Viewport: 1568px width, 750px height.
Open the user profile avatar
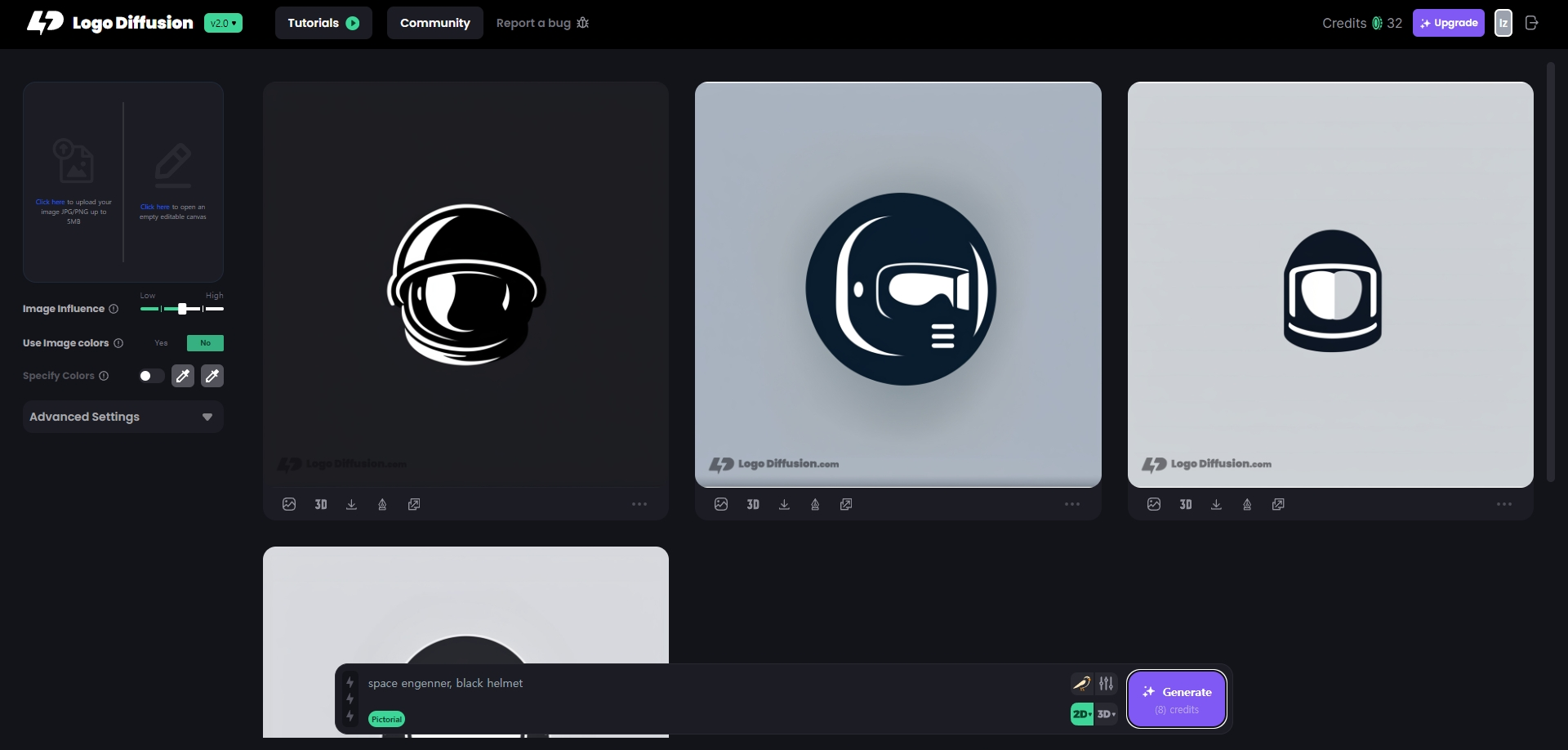[1503, 23]
